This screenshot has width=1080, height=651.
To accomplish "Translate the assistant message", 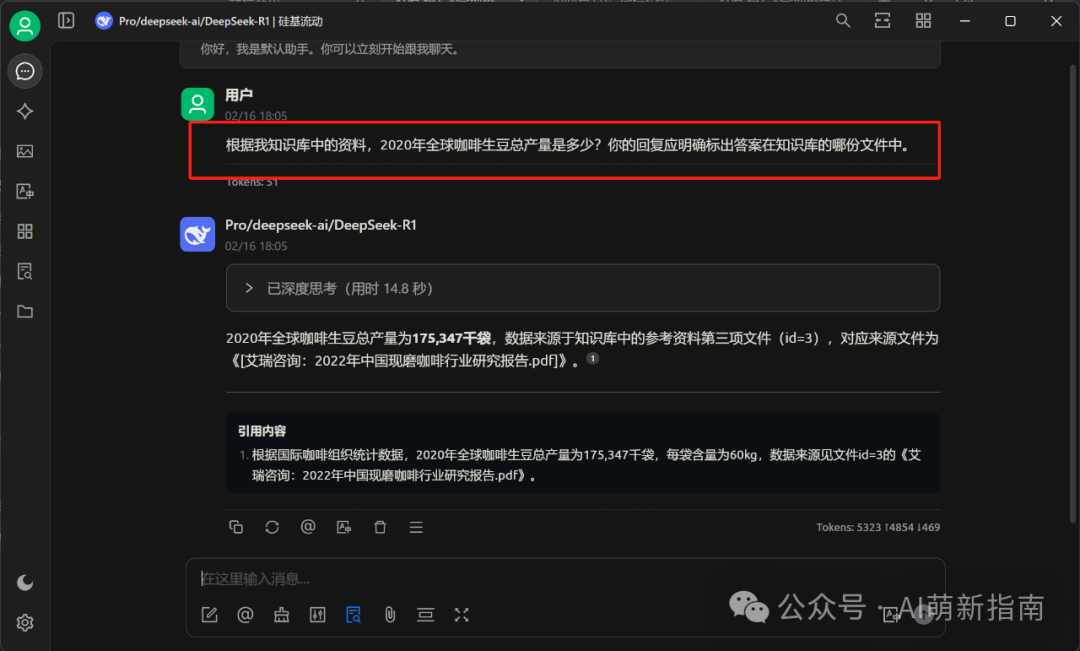I will pyautogui.click(x=344, y=527).
